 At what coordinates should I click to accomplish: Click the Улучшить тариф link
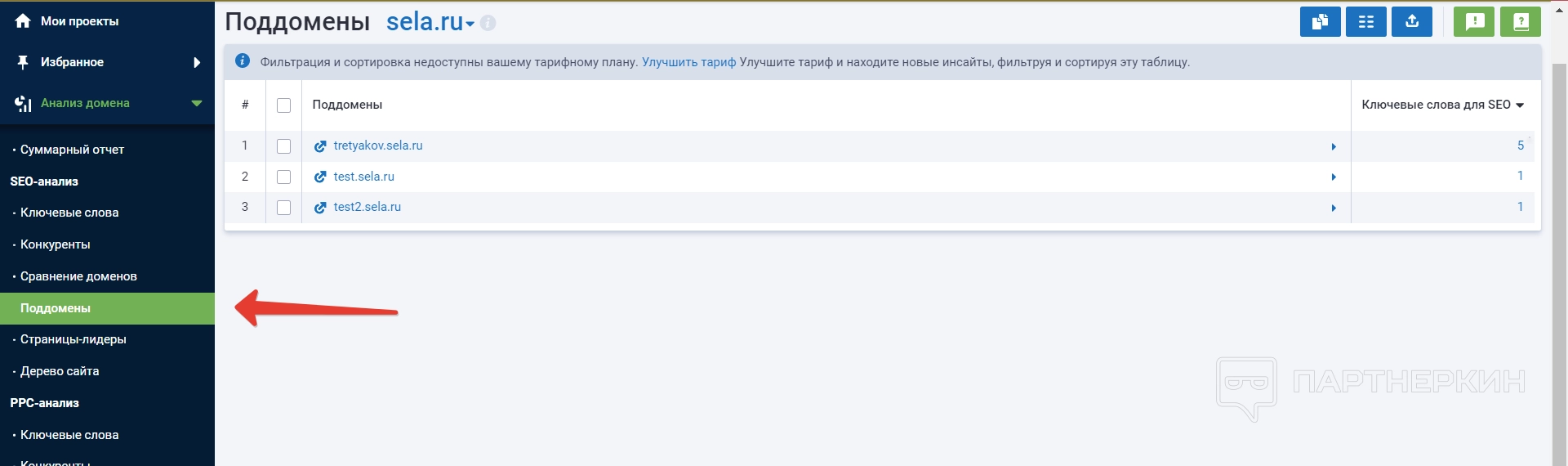pos(688,62)
